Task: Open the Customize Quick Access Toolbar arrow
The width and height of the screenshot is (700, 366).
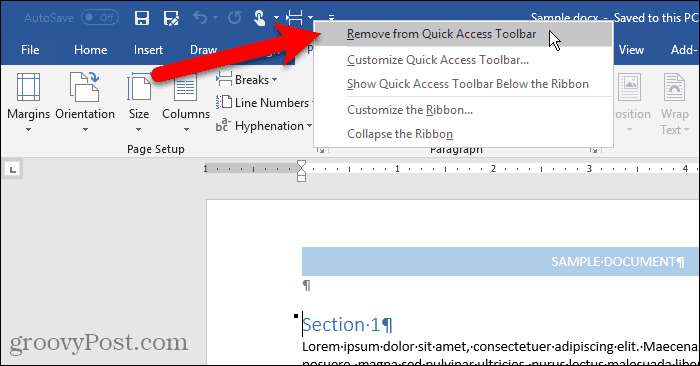Action: tap(331, 18)
